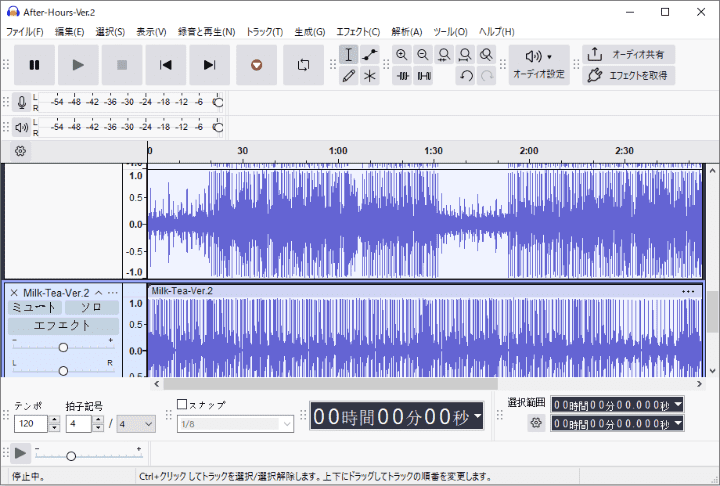This screenshot has width=720, height=486.
Task: Select the Envelope tool
Action: (370, 54)
